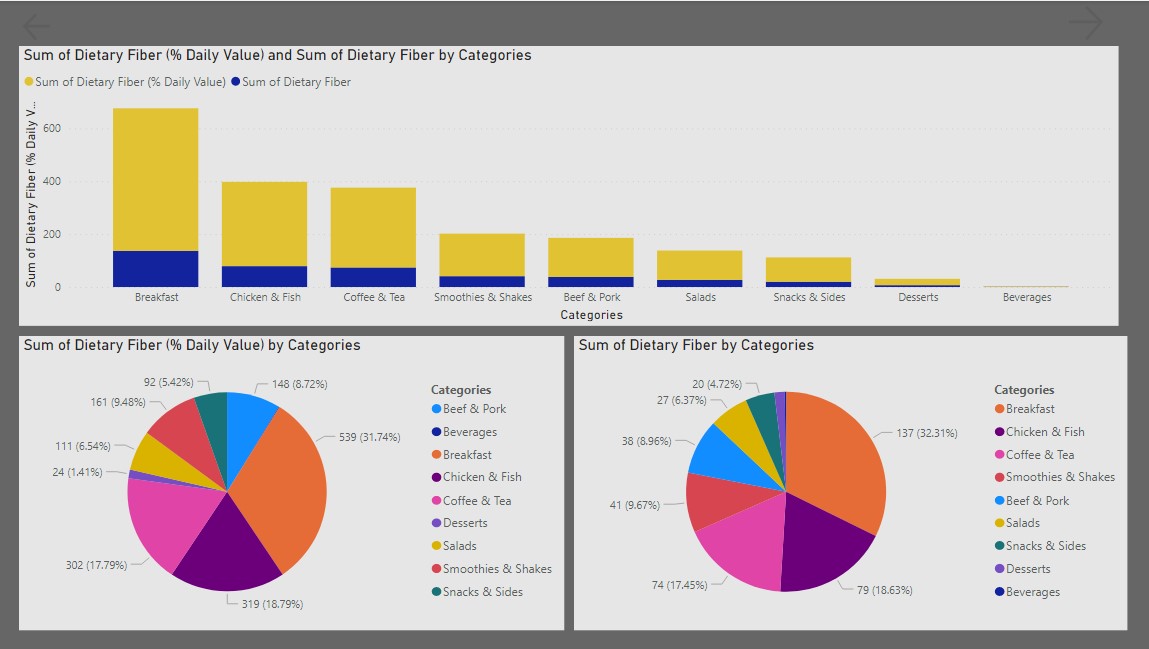Select the Breakfast yellow bar segment
The width and height of the screenshot is (1149, 649).
coord(155,179)
